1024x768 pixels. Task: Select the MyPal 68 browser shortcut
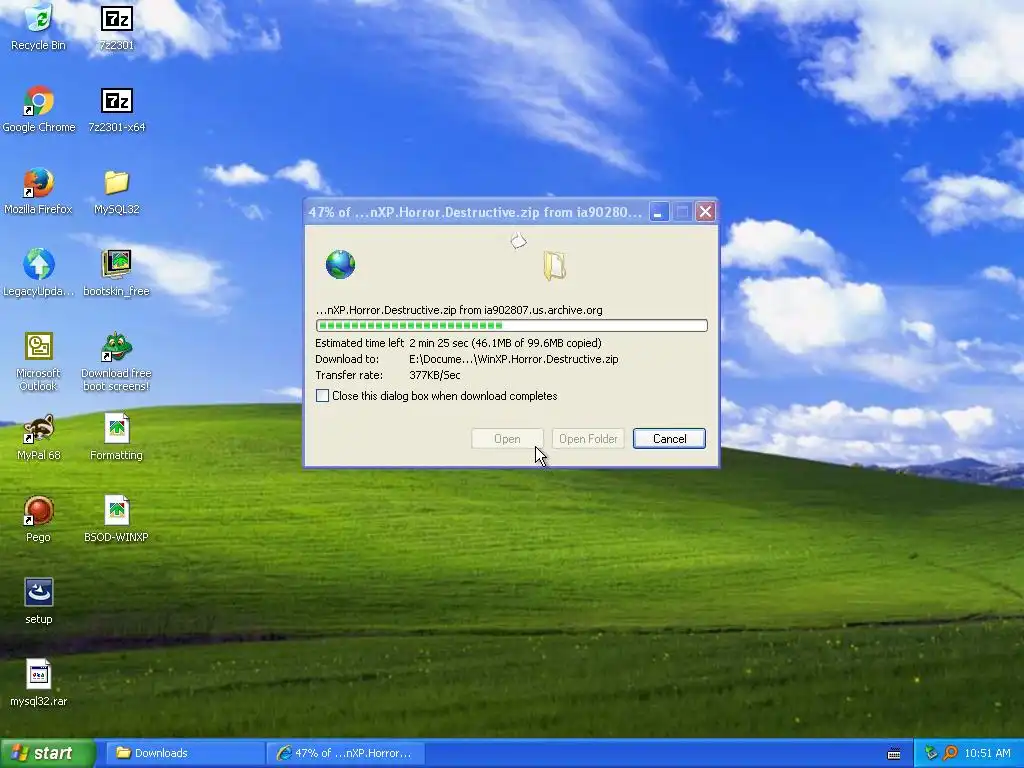[x=39, y=437]
